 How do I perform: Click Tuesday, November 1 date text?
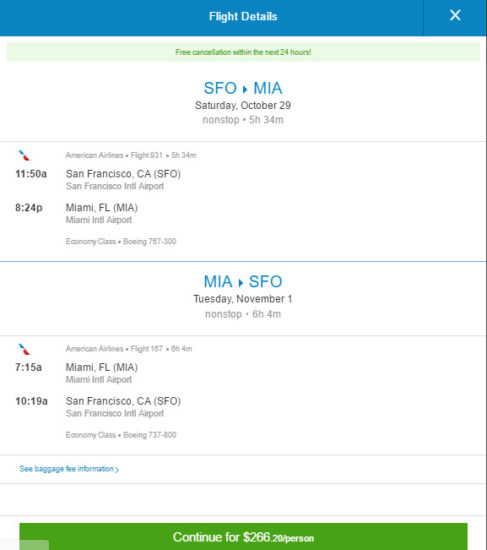243,299
